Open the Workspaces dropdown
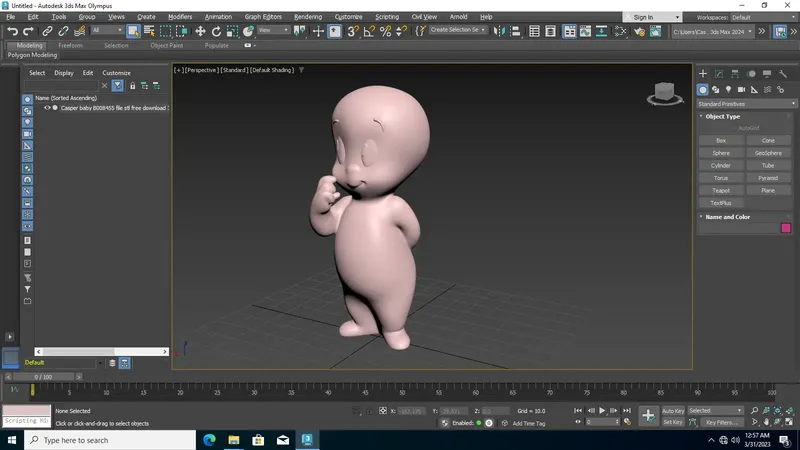800x450 pixels. tap(762, 17)
